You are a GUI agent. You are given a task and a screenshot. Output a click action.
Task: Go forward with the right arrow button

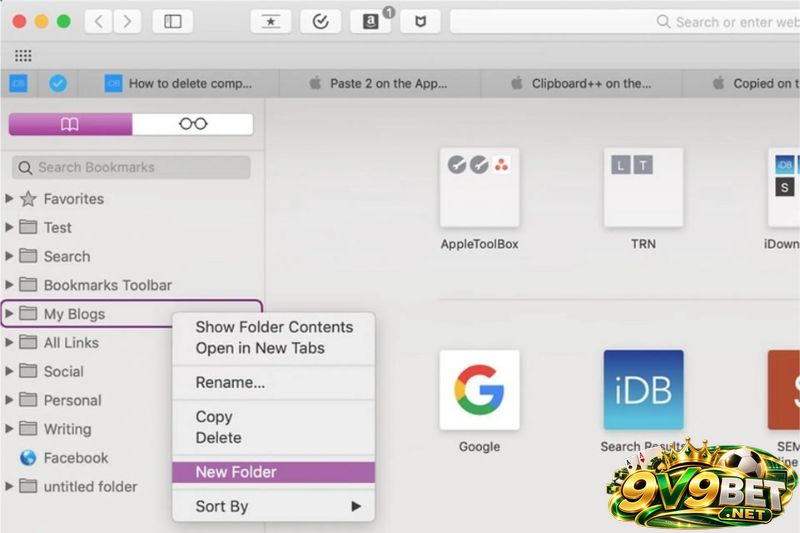coord(127,21)
